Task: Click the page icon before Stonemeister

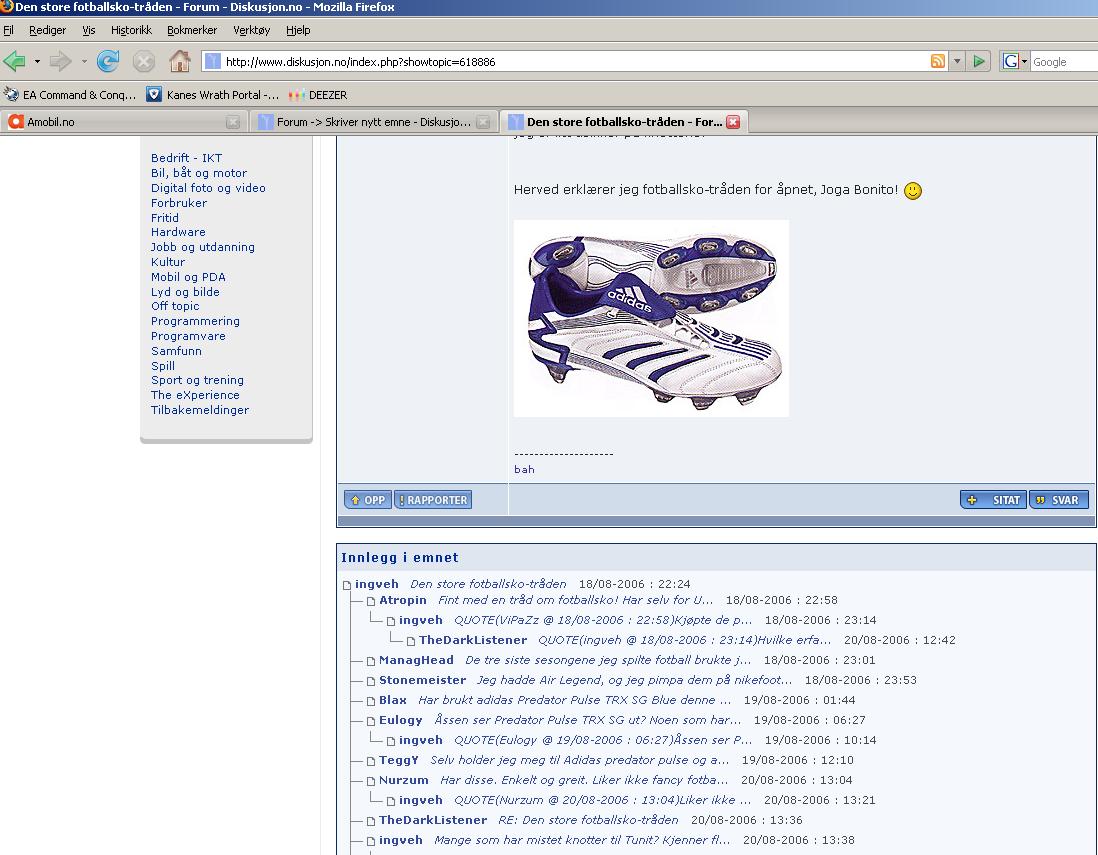Action: 371,681
